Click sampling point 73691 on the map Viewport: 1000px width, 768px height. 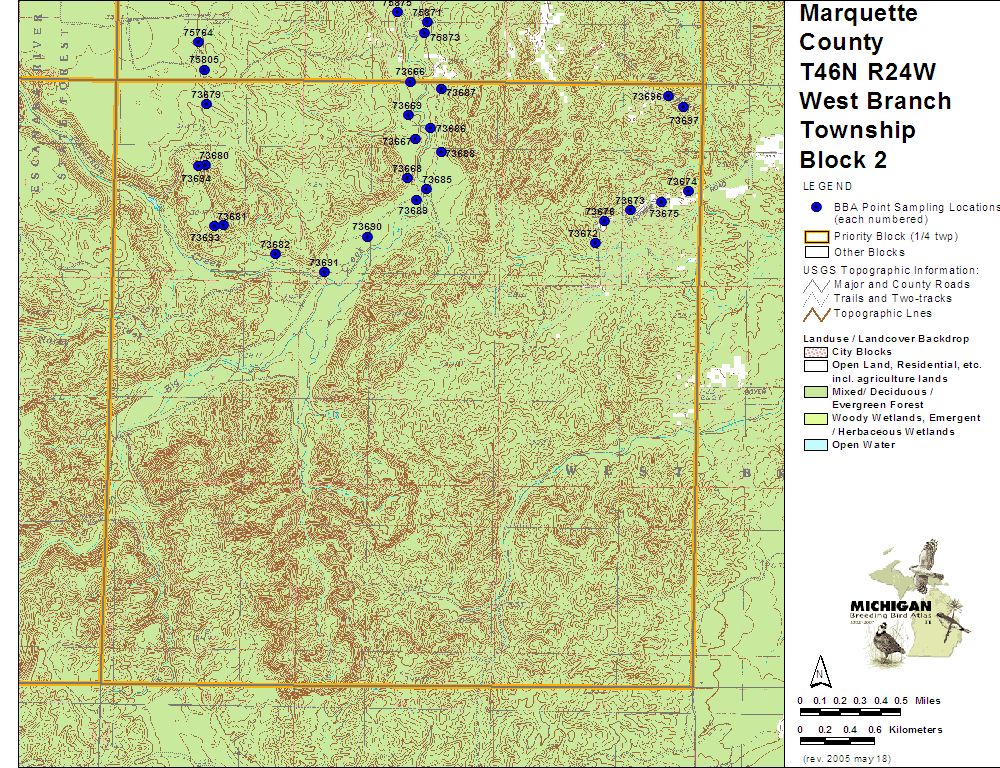tap(324, 272)
